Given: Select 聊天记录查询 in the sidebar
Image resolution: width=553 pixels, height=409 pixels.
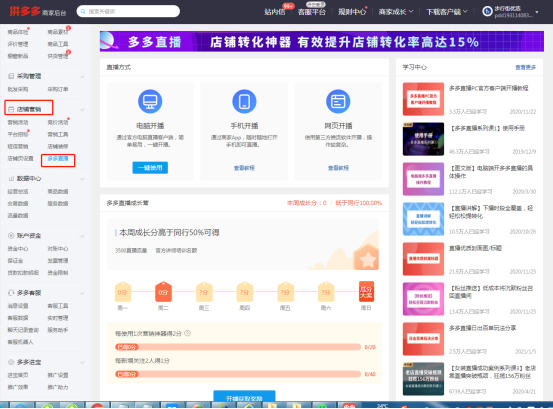Looking at the screenshot, I should [23, 330].
